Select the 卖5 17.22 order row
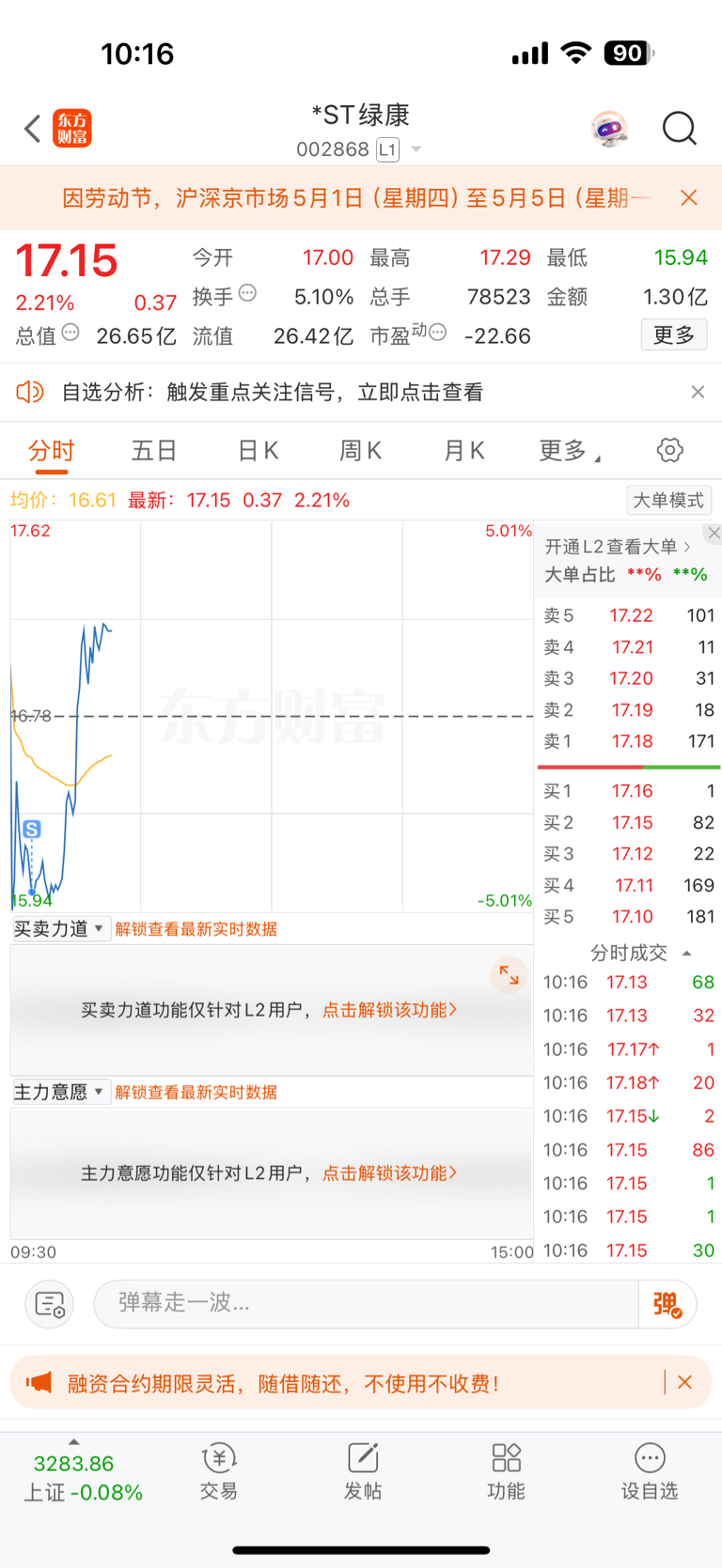722x1568 pixels. point(628,615)
